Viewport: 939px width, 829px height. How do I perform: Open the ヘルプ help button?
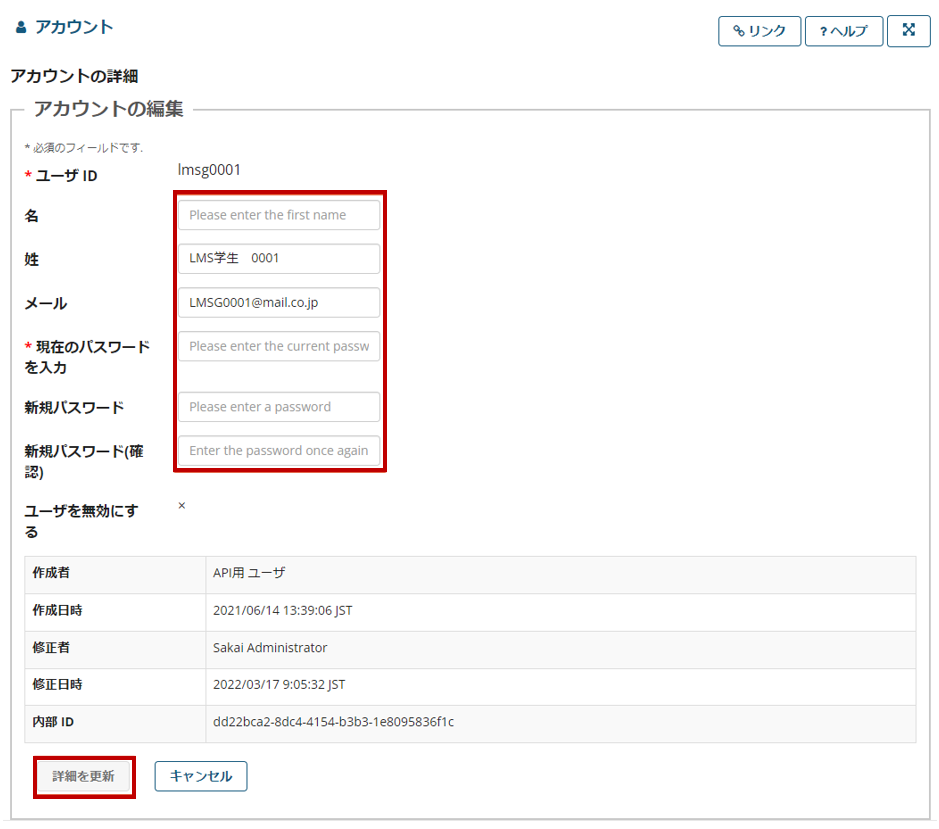[844, 31]
